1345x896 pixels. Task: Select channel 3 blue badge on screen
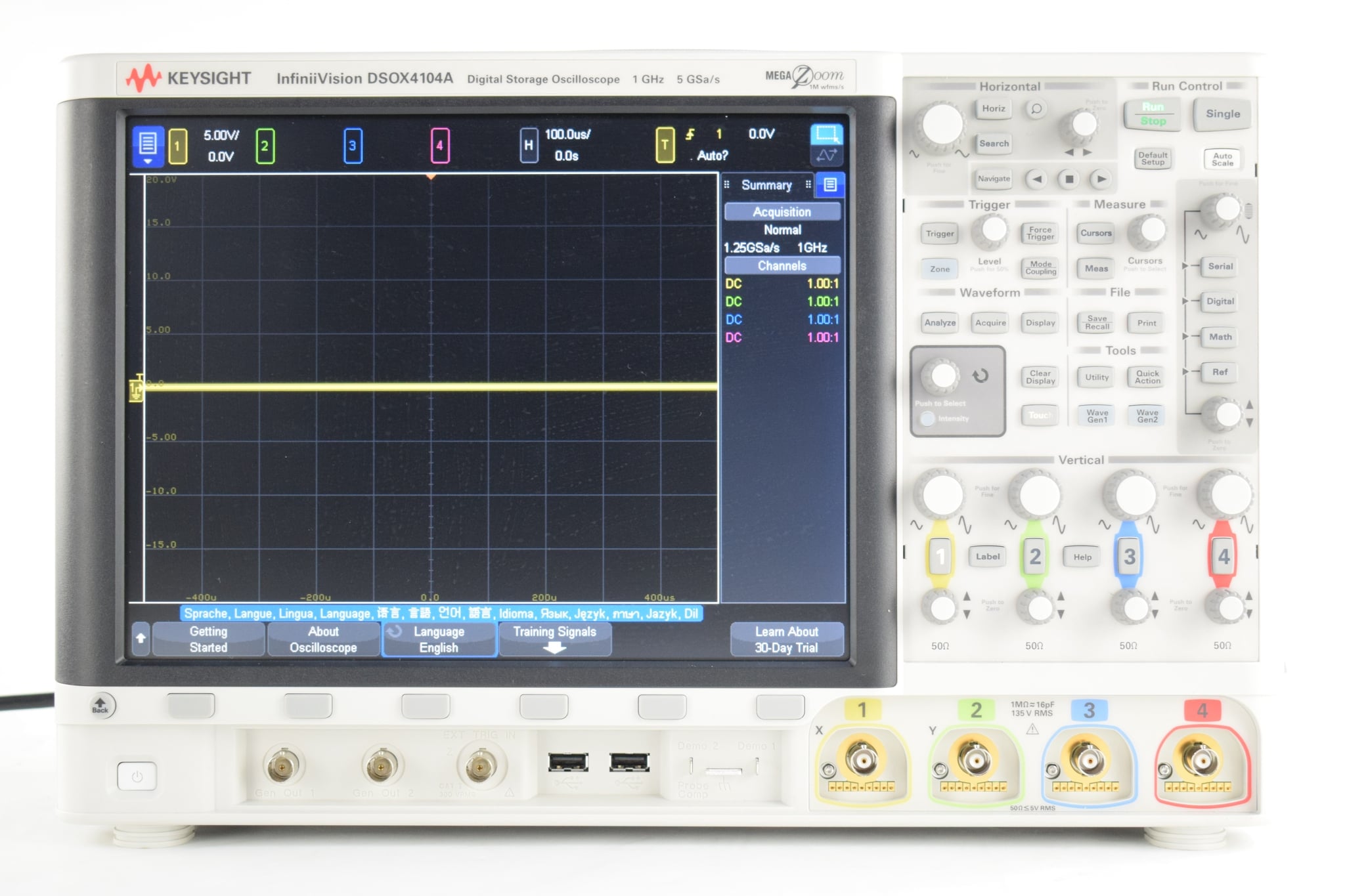353,146
